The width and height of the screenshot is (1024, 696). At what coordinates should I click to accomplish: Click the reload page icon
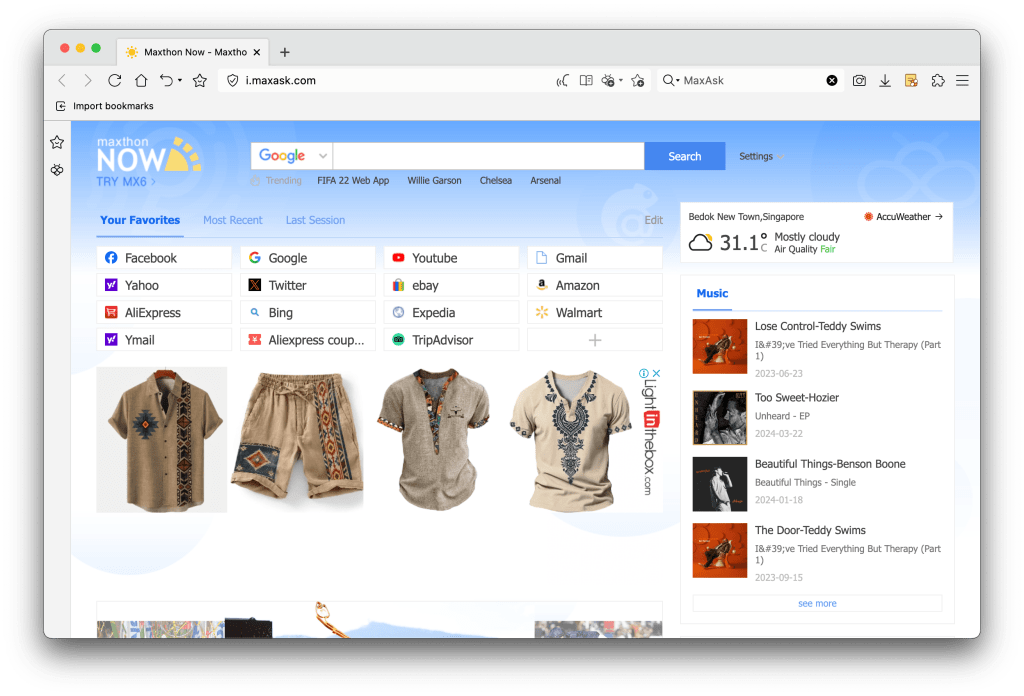click(x=115, y=80)
